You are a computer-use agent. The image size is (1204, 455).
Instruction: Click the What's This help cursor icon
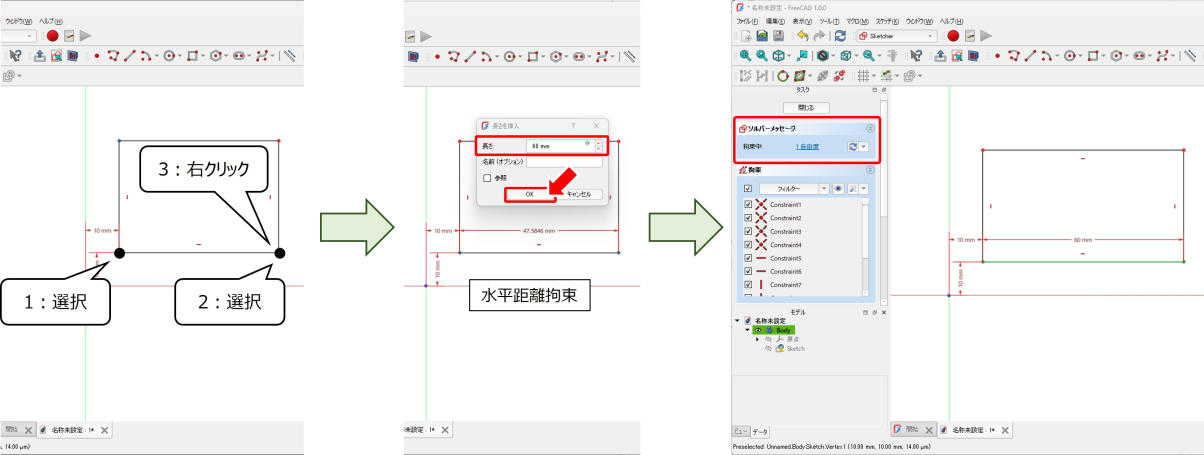[x=915, y=56]
